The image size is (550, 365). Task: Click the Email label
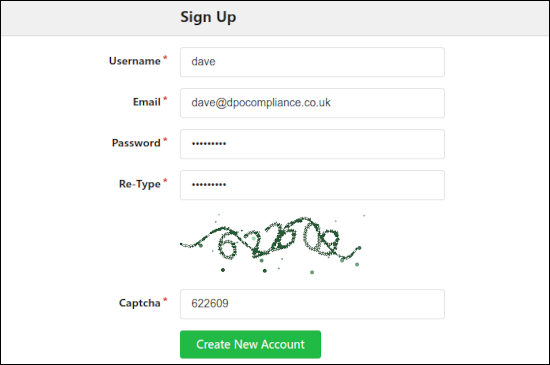[x=147, y=102]
